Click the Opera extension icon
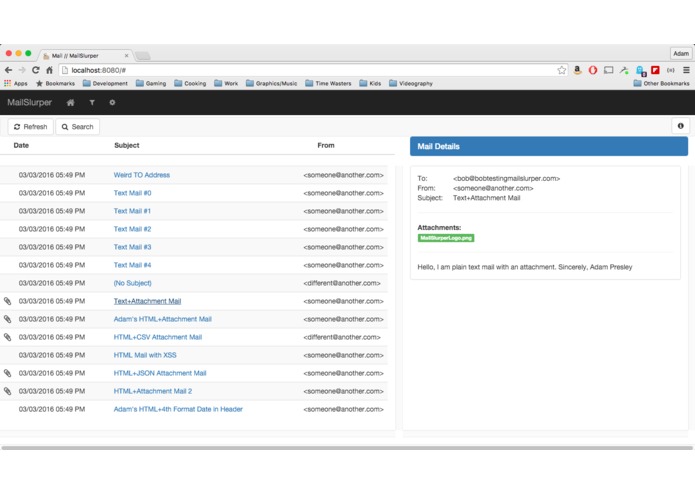The image size is (695, 494). (x=593, y=70)
